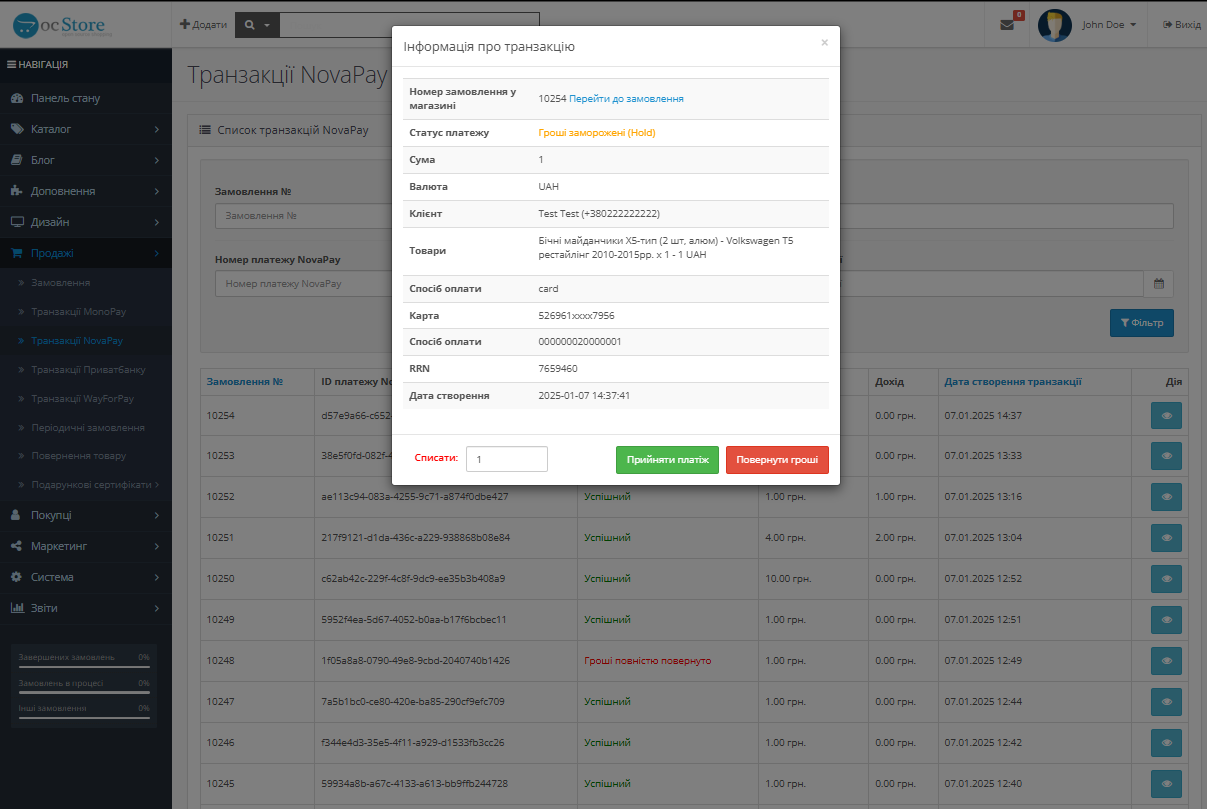
Task: View transaction for order 10251
Action: click(1166, 538)
